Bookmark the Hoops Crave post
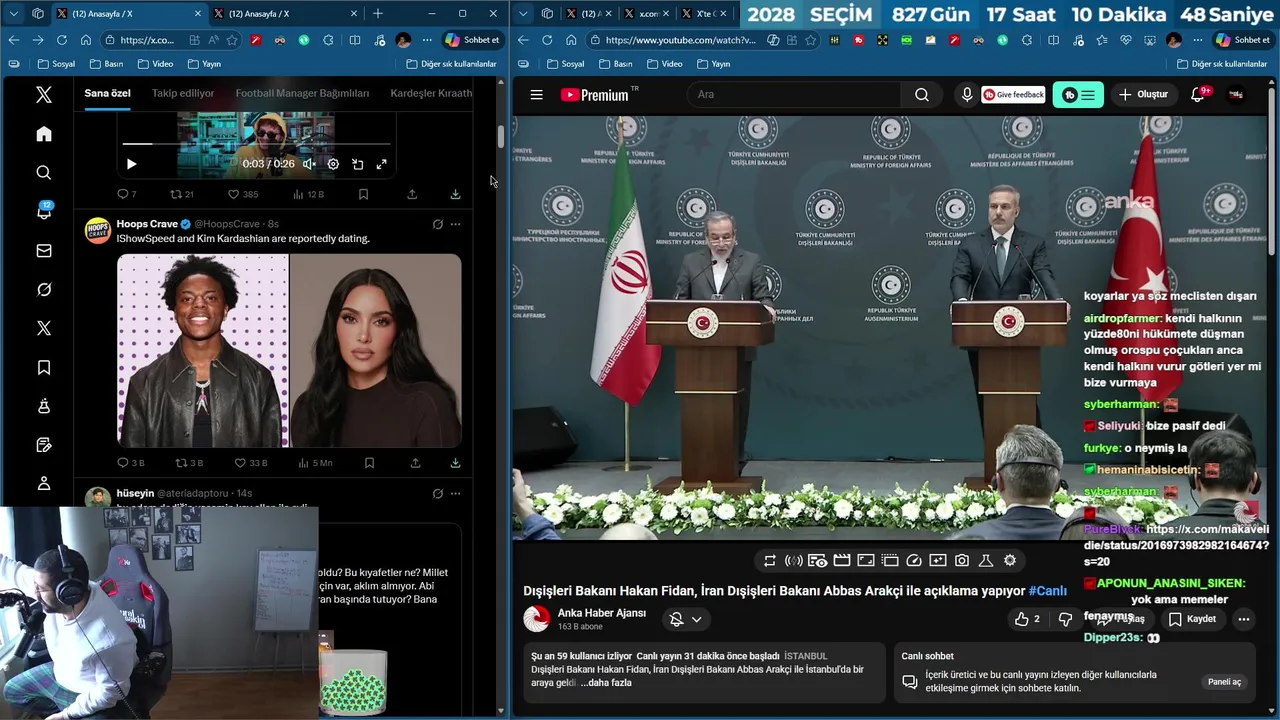Viewport: 1280px width, 720px height. [x=369, y=463]
